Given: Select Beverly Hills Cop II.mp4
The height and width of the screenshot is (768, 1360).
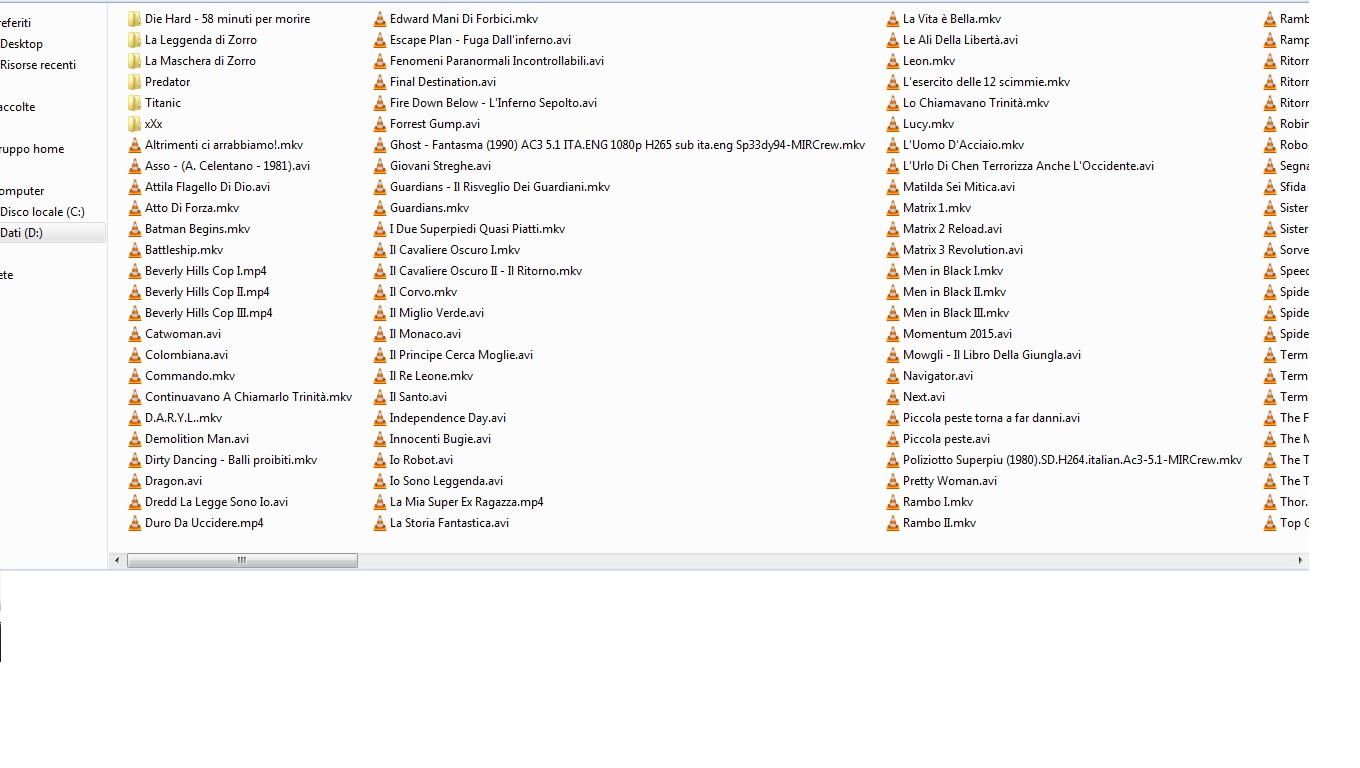Looking at the screenshot, I should tap(207, 292).
